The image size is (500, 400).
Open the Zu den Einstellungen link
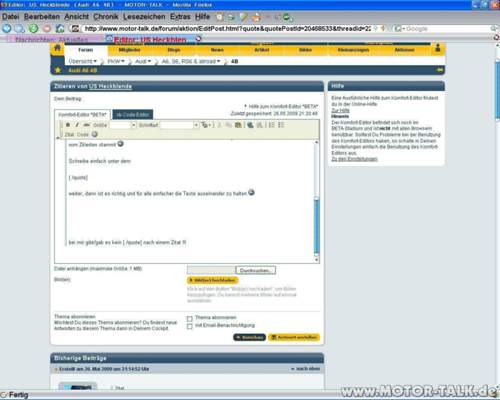tap(354, 159)
